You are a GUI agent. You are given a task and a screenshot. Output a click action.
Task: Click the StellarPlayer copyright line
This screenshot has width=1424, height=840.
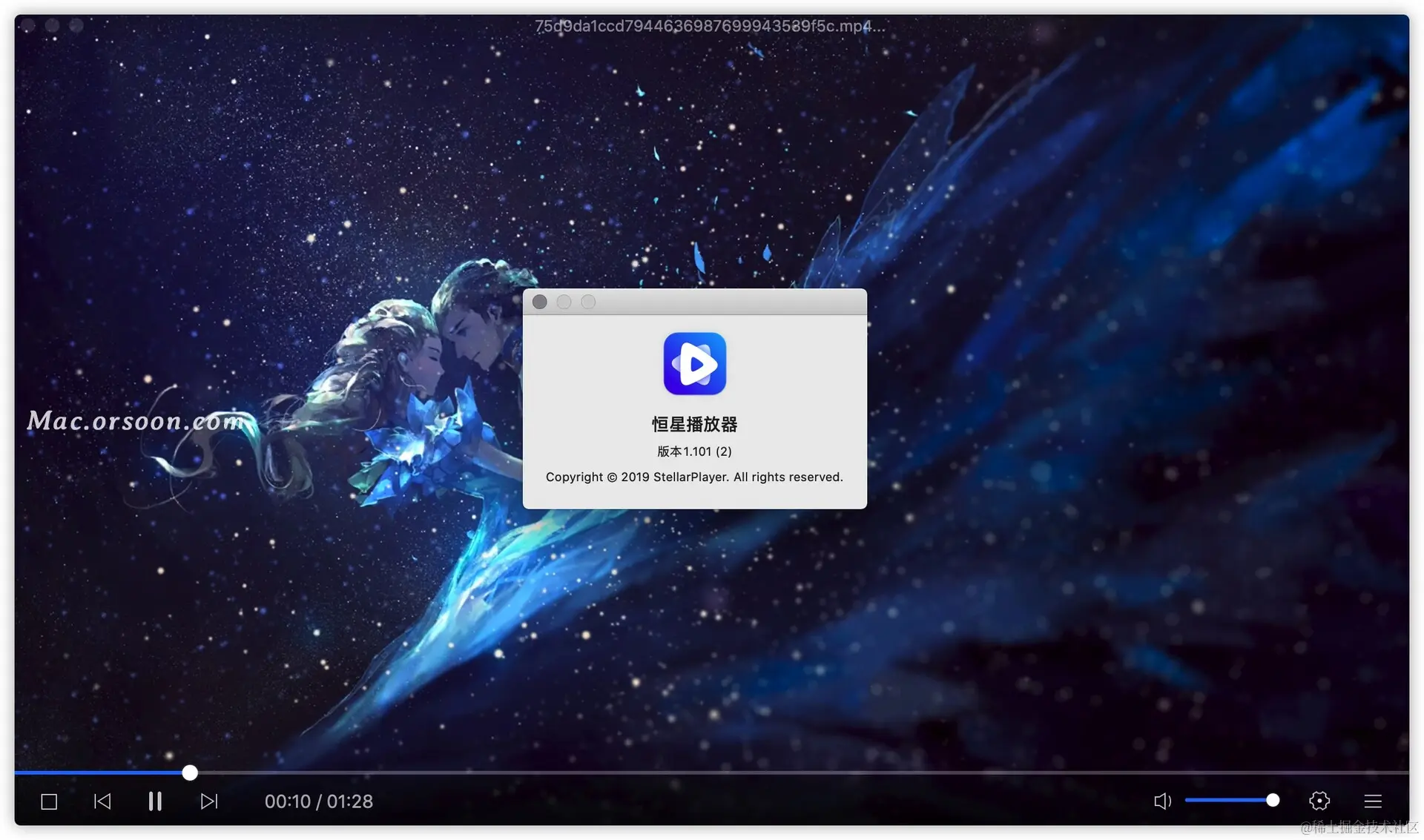694,477
